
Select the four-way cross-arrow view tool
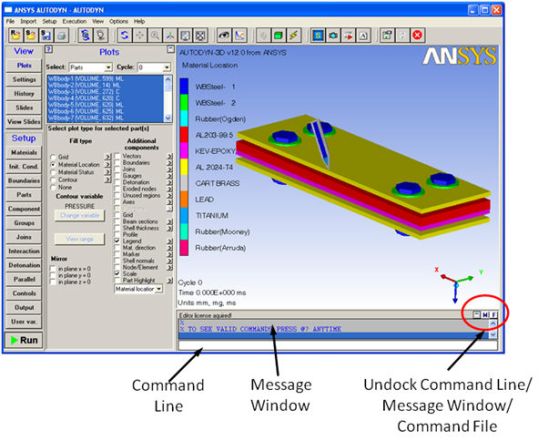coord(140,35)
